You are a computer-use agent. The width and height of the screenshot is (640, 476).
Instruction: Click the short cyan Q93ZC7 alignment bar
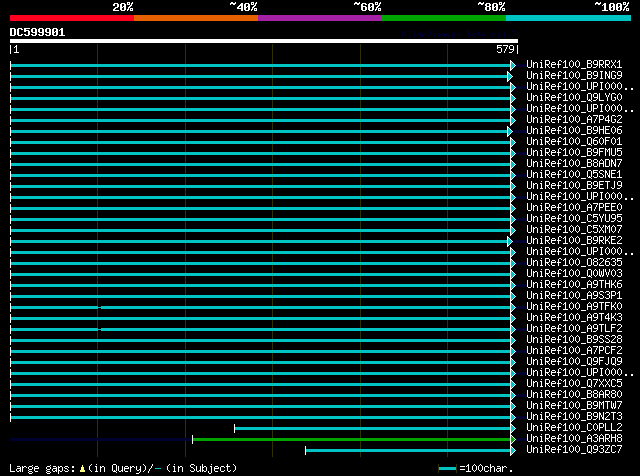point(408,451)
